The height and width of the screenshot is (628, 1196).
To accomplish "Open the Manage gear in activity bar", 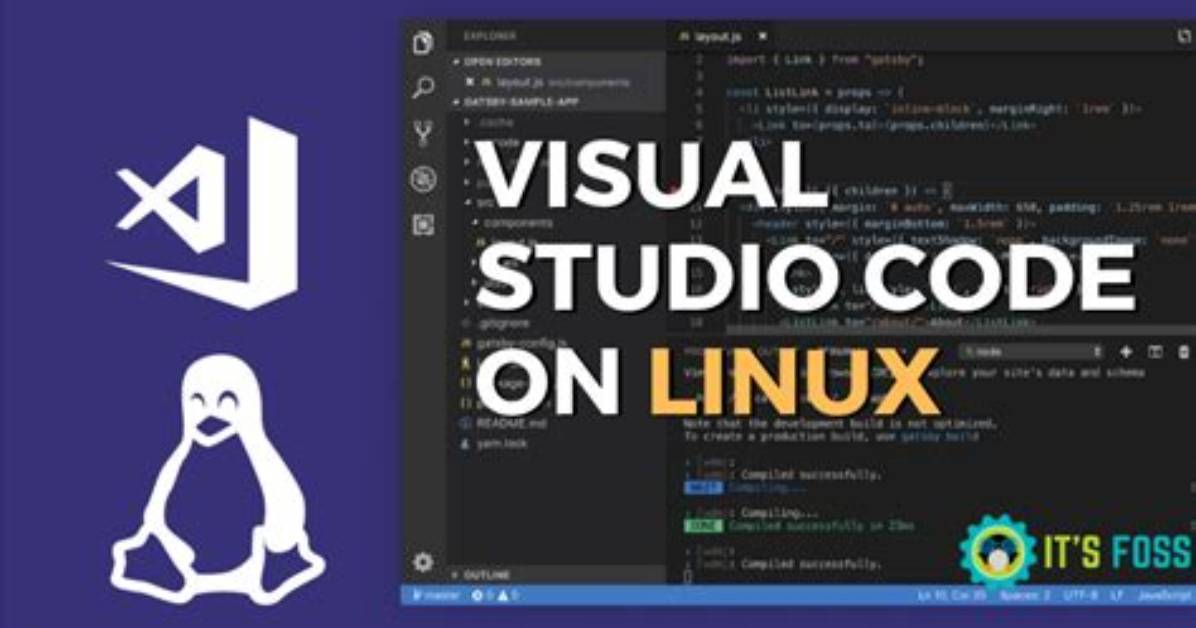I will tap(423, 562).
